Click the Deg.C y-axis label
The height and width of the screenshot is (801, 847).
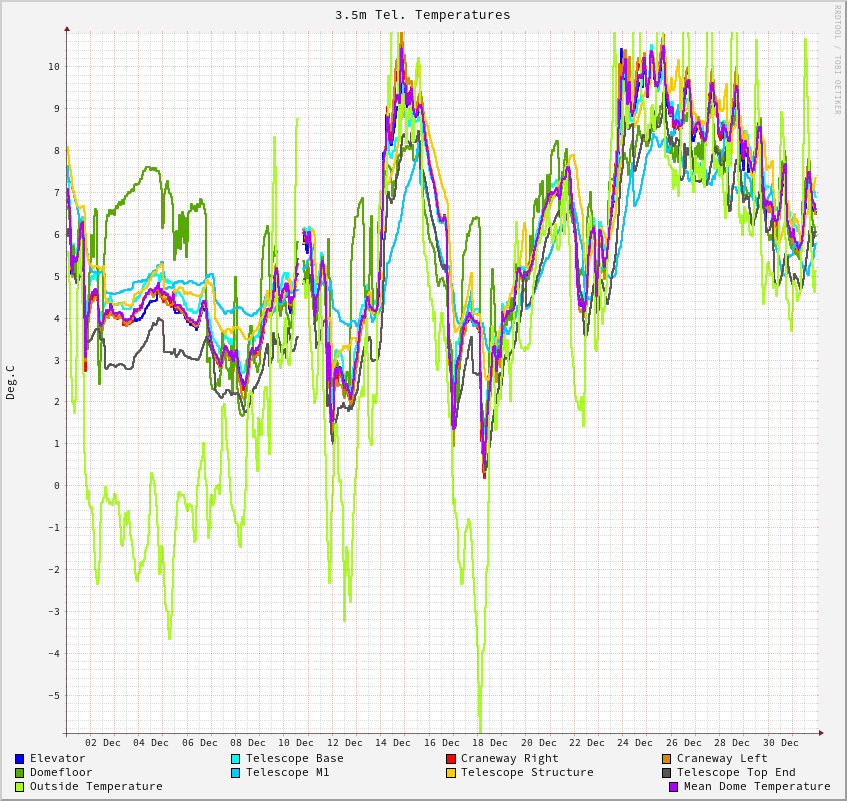11,382
